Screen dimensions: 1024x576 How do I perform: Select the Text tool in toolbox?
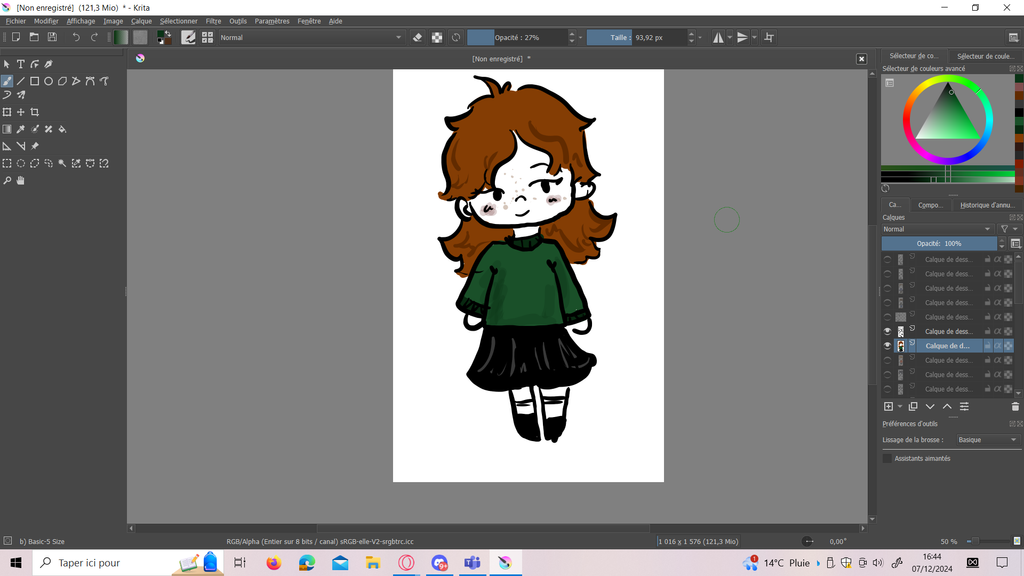click(x=20, y=64)
